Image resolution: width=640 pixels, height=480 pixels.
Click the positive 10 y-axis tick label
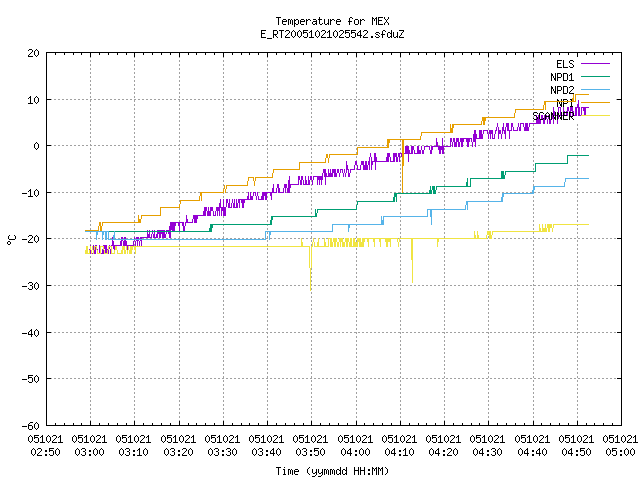pyautogui.click(x=33, y=100)
